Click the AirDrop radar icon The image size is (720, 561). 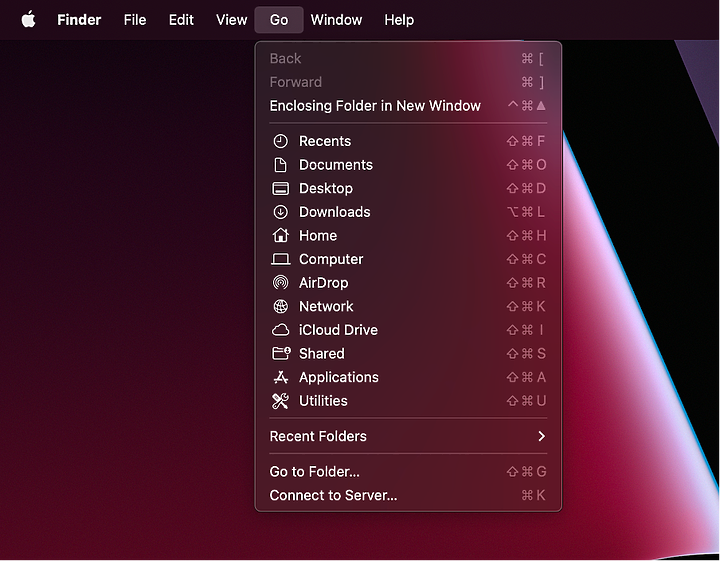pyautogui.click(x=281, y=283)
